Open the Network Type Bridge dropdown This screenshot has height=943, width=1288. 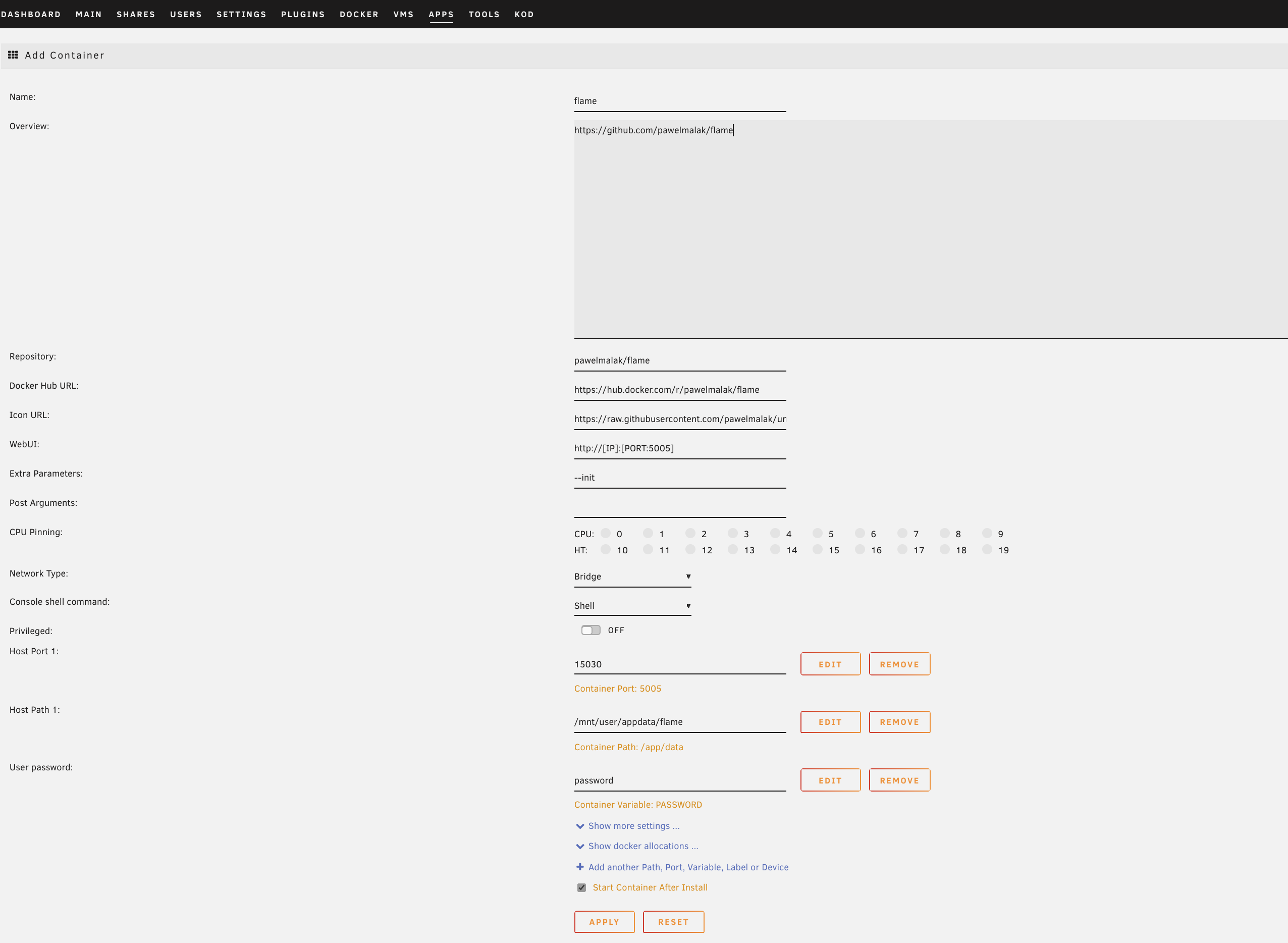tap(632, 577)
